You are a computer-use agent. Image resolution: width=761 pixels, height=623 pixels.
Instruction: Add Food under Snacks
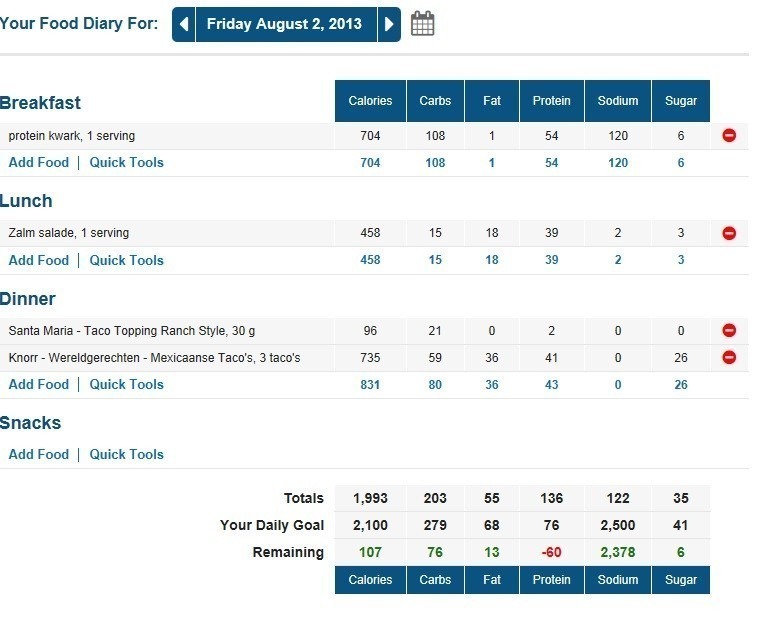[x=39, y=454]
